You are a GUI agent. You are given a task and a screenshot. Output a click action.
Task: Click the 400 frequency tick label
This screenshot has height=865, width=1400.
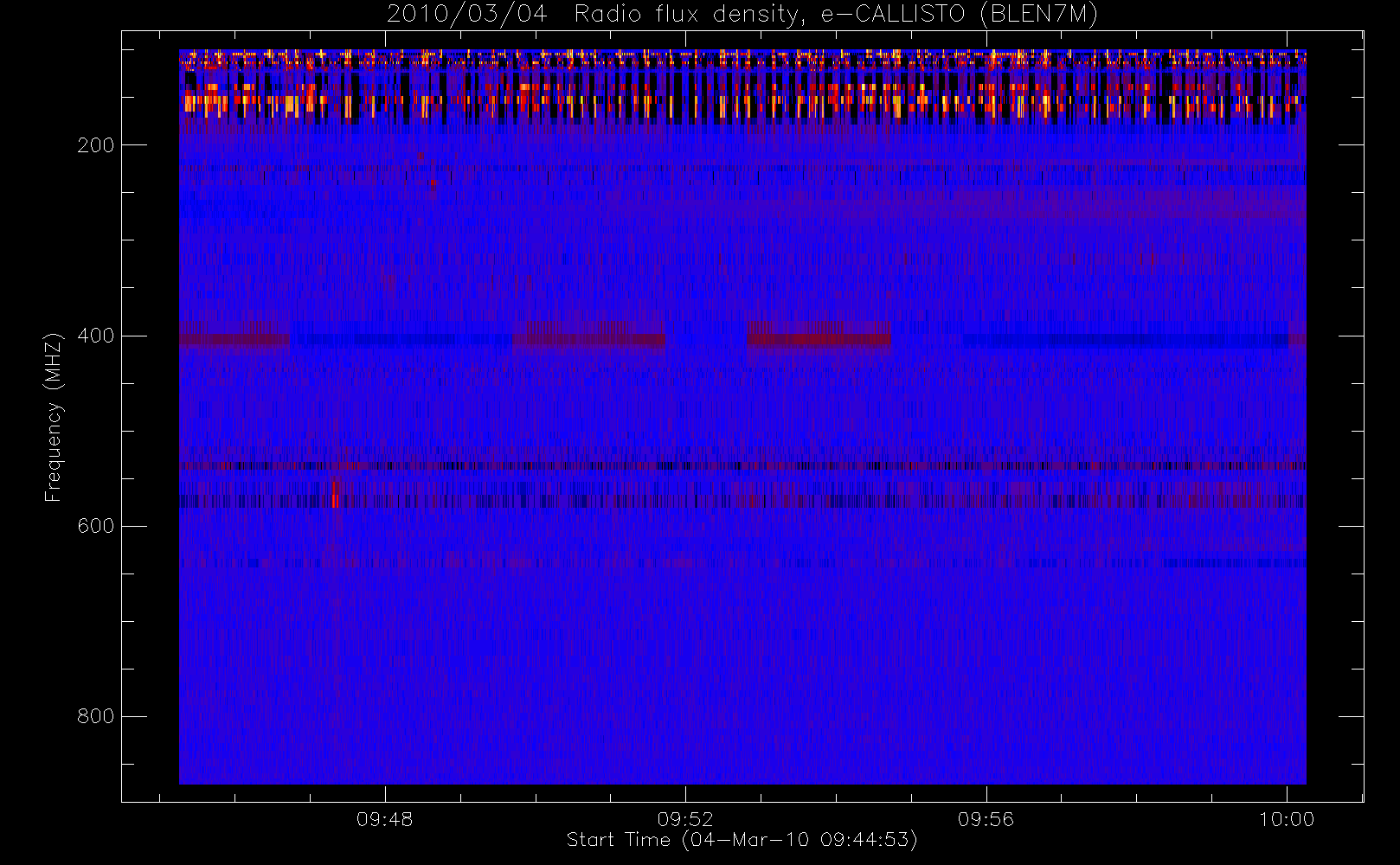95,336
